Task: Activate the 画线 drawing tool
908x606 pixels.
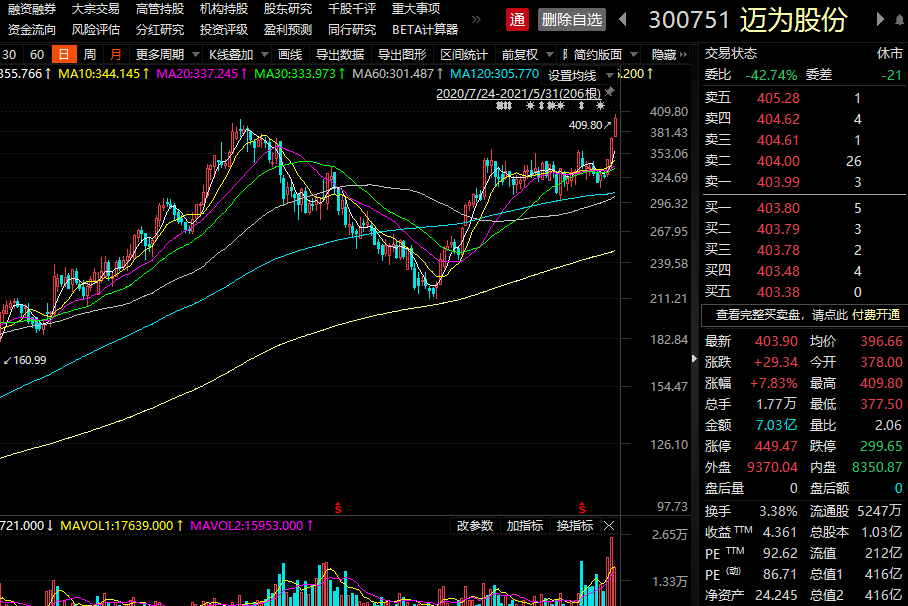Action: click(290, 54)
